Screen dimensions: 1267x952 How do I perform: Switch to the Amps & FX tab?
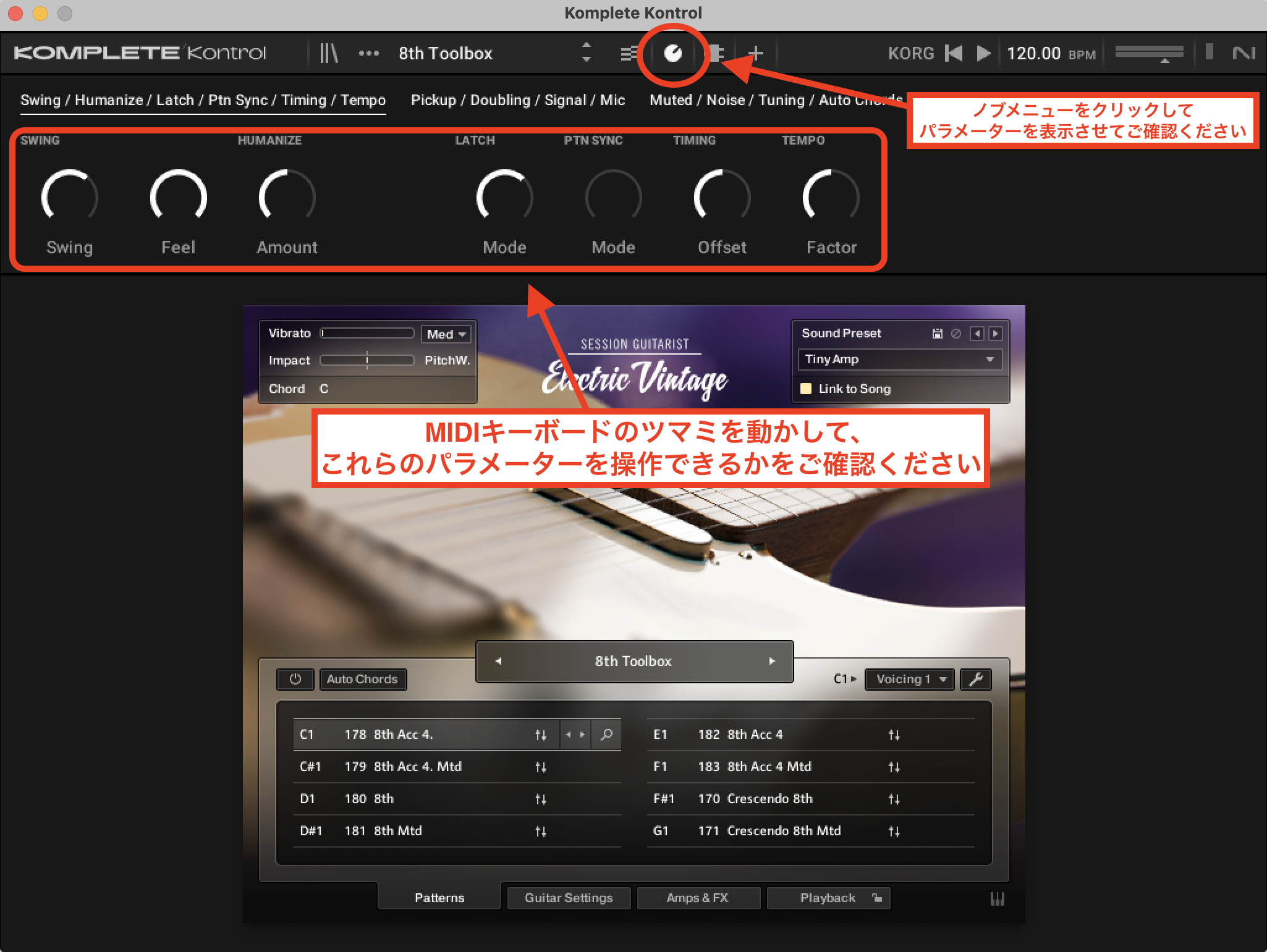[x=698, y=898]
